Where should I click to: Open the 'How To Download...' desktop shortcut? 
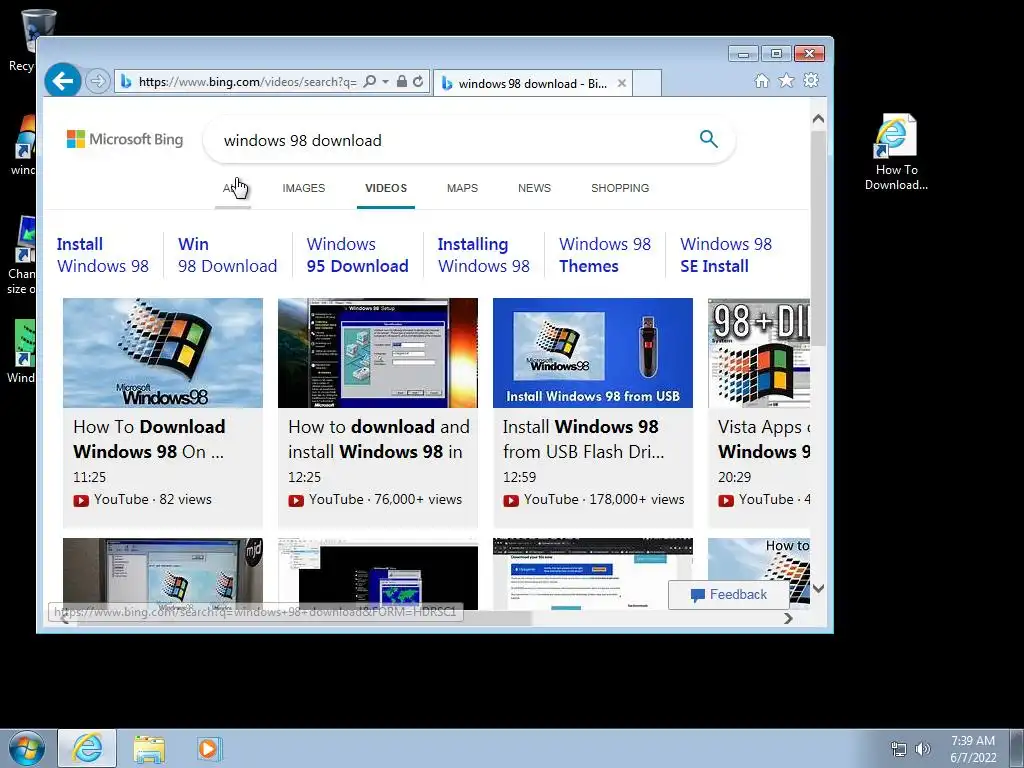[x=896, y=152]
